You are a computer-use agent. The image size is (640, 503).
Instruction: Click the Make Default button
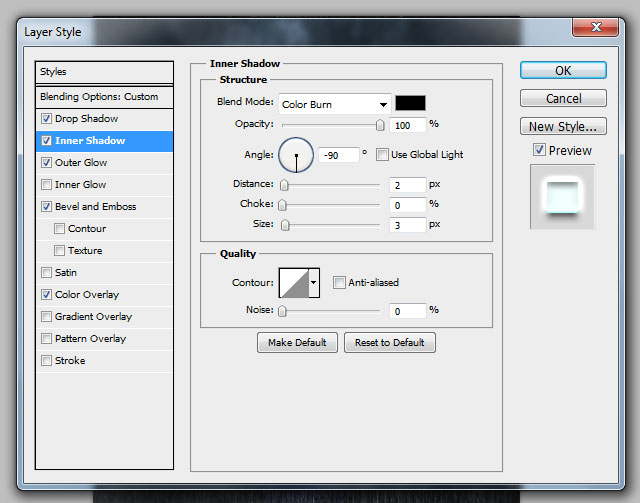coord(297,343)
